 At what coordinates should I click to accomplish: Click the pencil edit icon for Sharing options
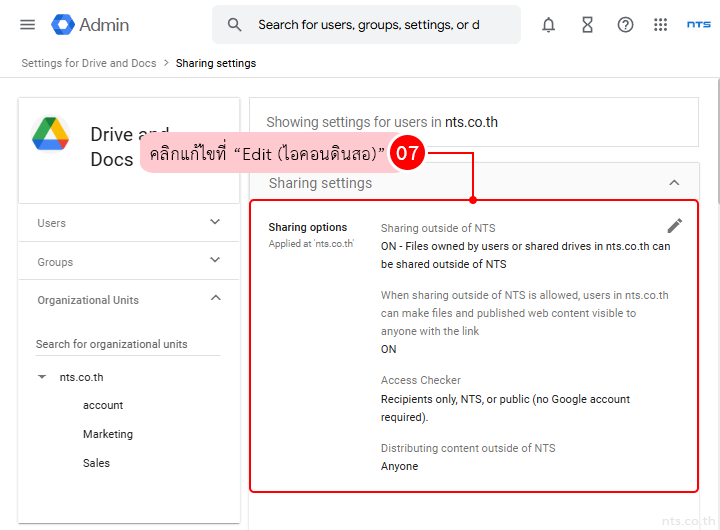(x=675, y=226)
